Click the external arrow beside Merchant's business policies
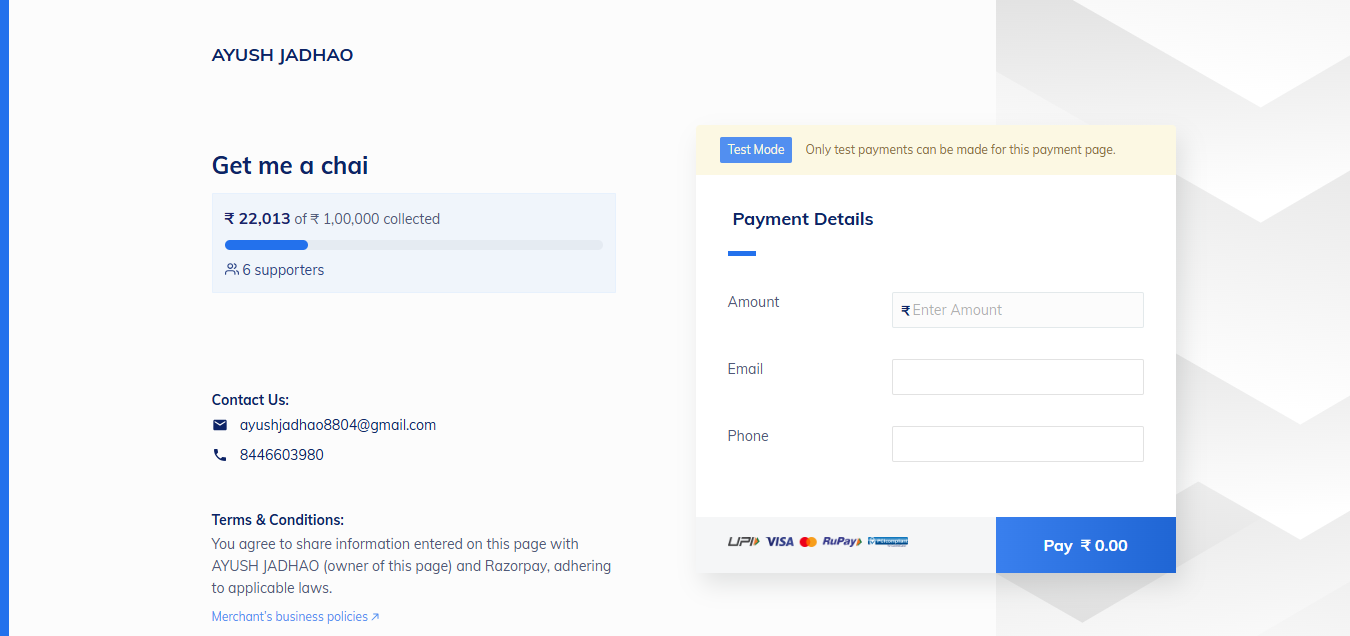Image resolution: width=1350 pixels, height=636 pixels. click(x=375, y=617)
